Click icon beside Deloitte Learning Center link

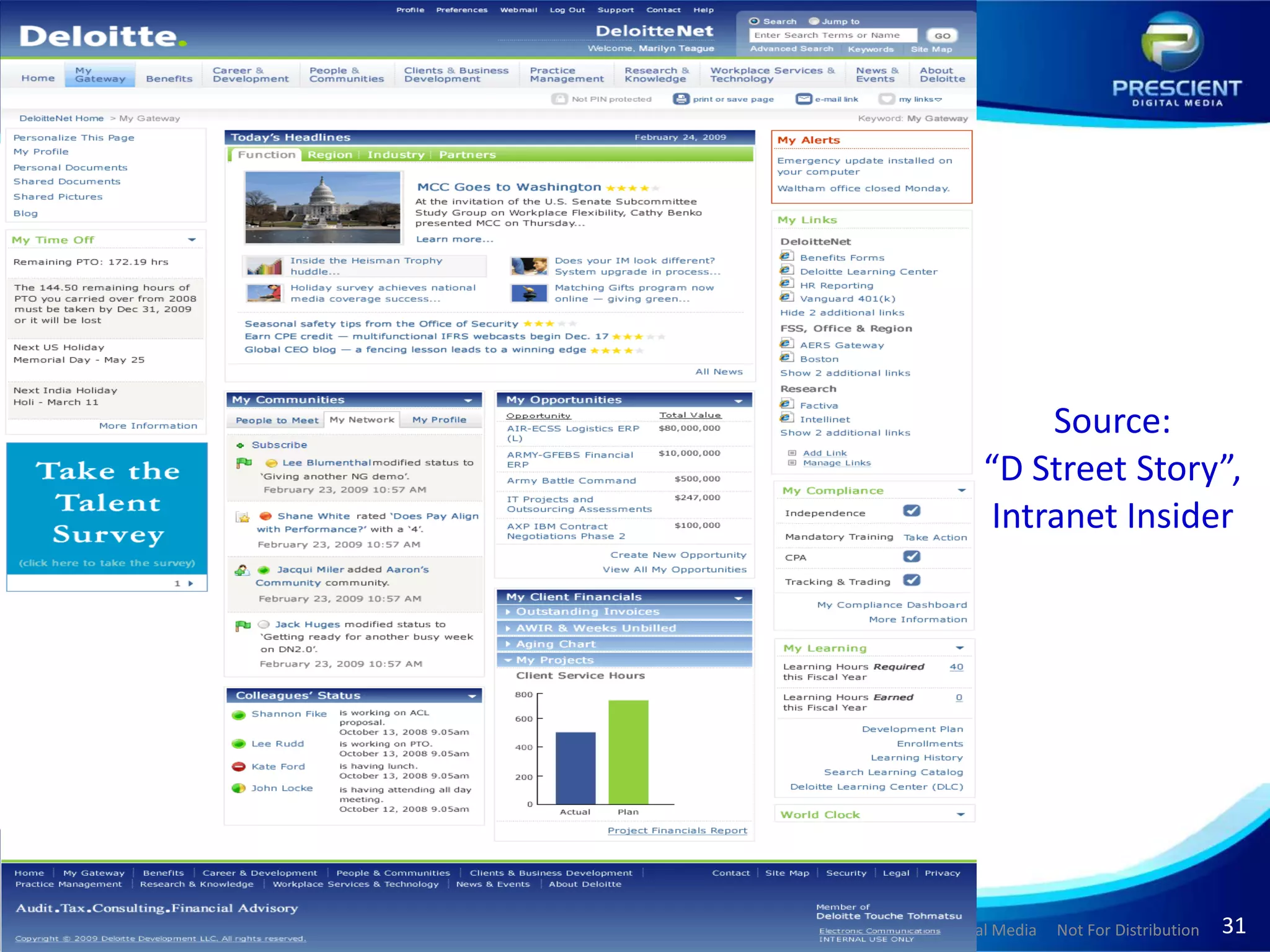786,270
